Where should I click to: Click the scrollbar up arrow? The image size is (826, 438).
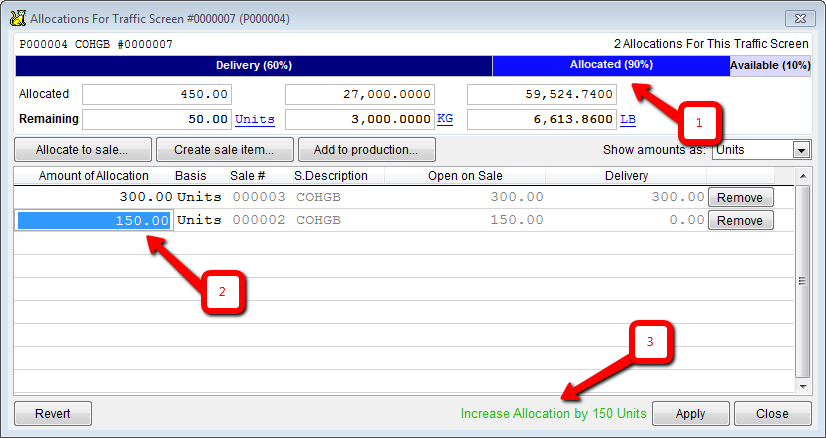pyautogui.click(x=802, y=176)
